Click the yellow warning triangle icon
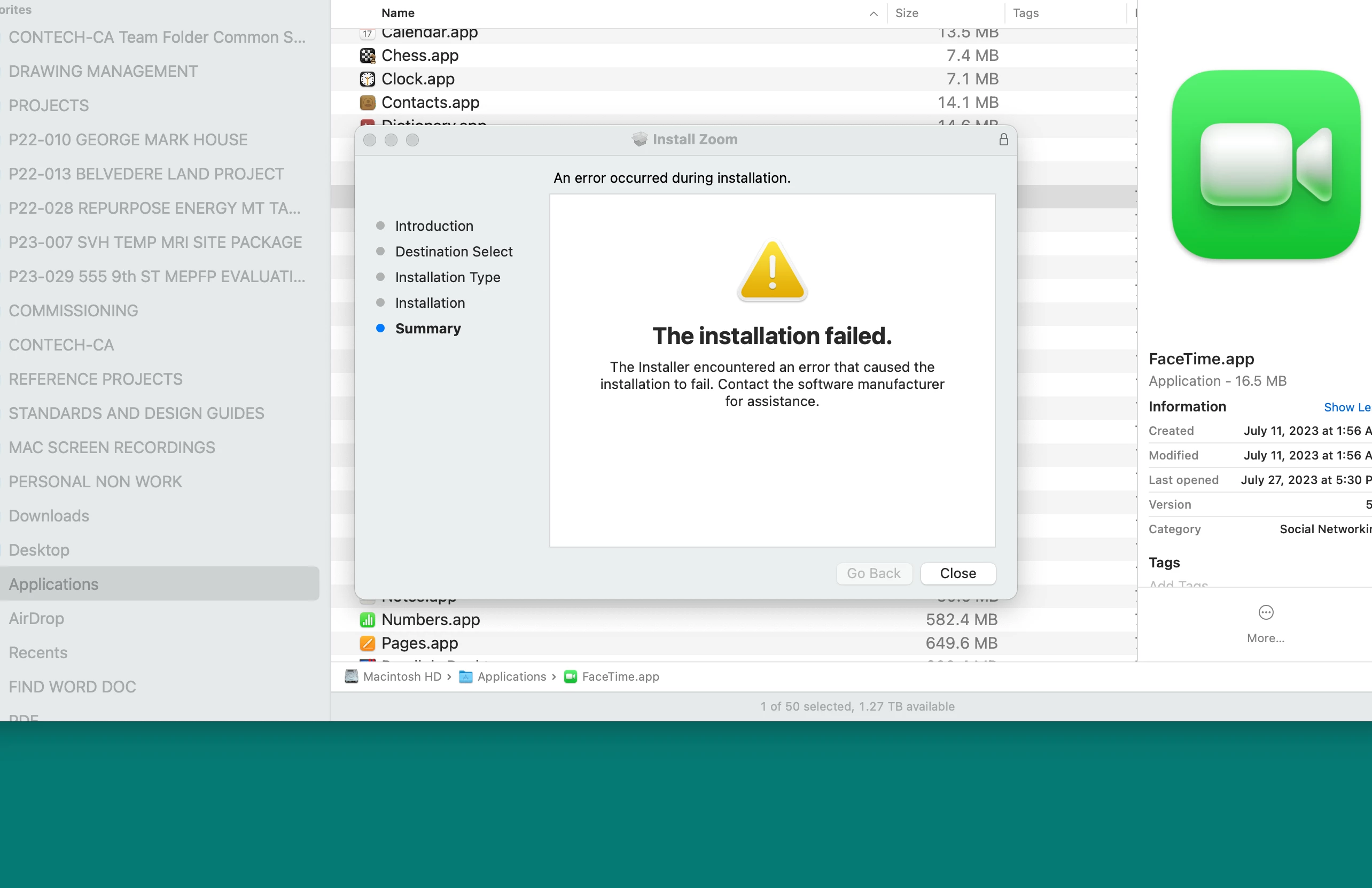The width and height of the screenshot is (1372, 888). point(772,271)
